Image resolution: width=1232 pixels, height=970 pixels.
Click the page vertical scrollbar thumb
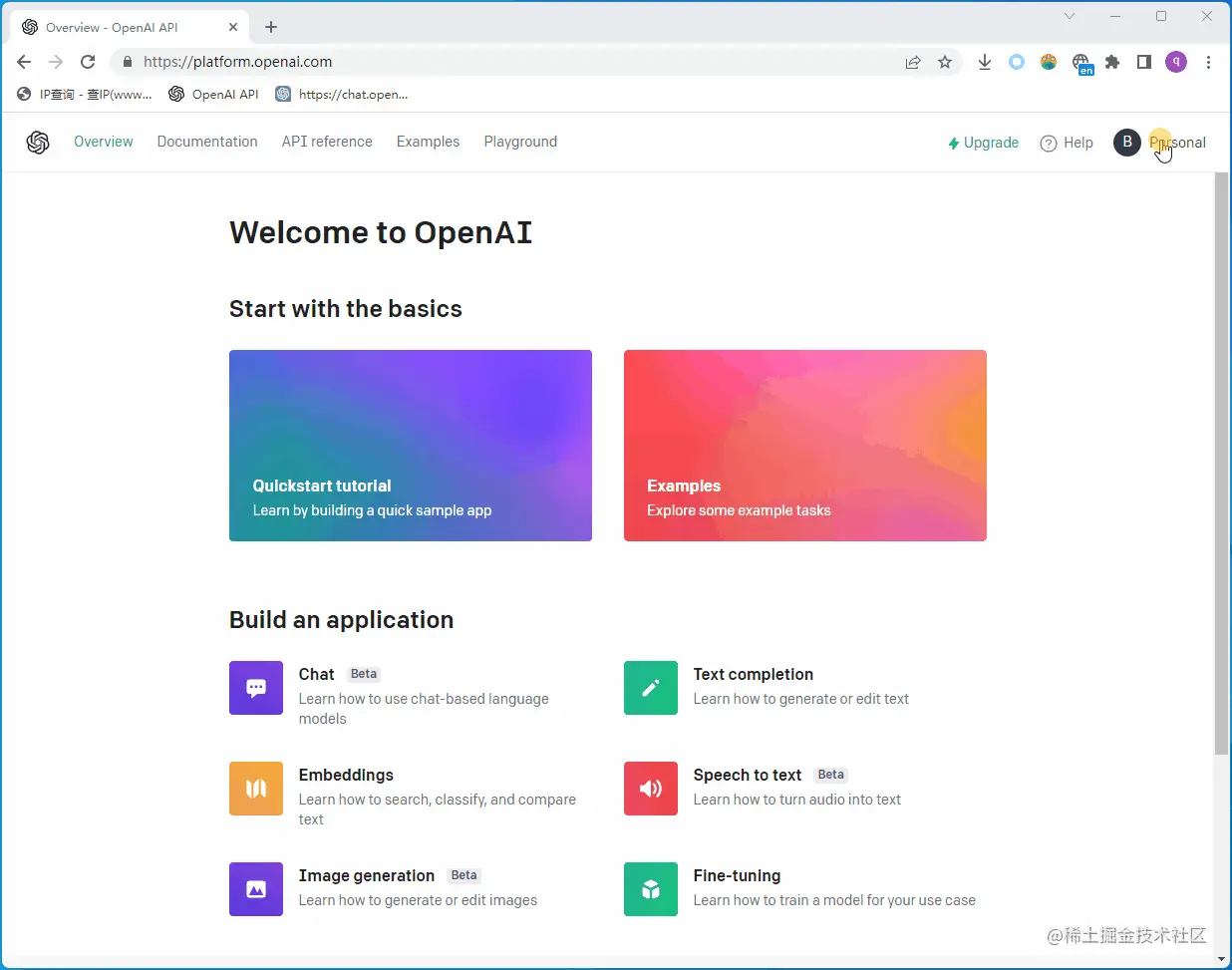1221,464
